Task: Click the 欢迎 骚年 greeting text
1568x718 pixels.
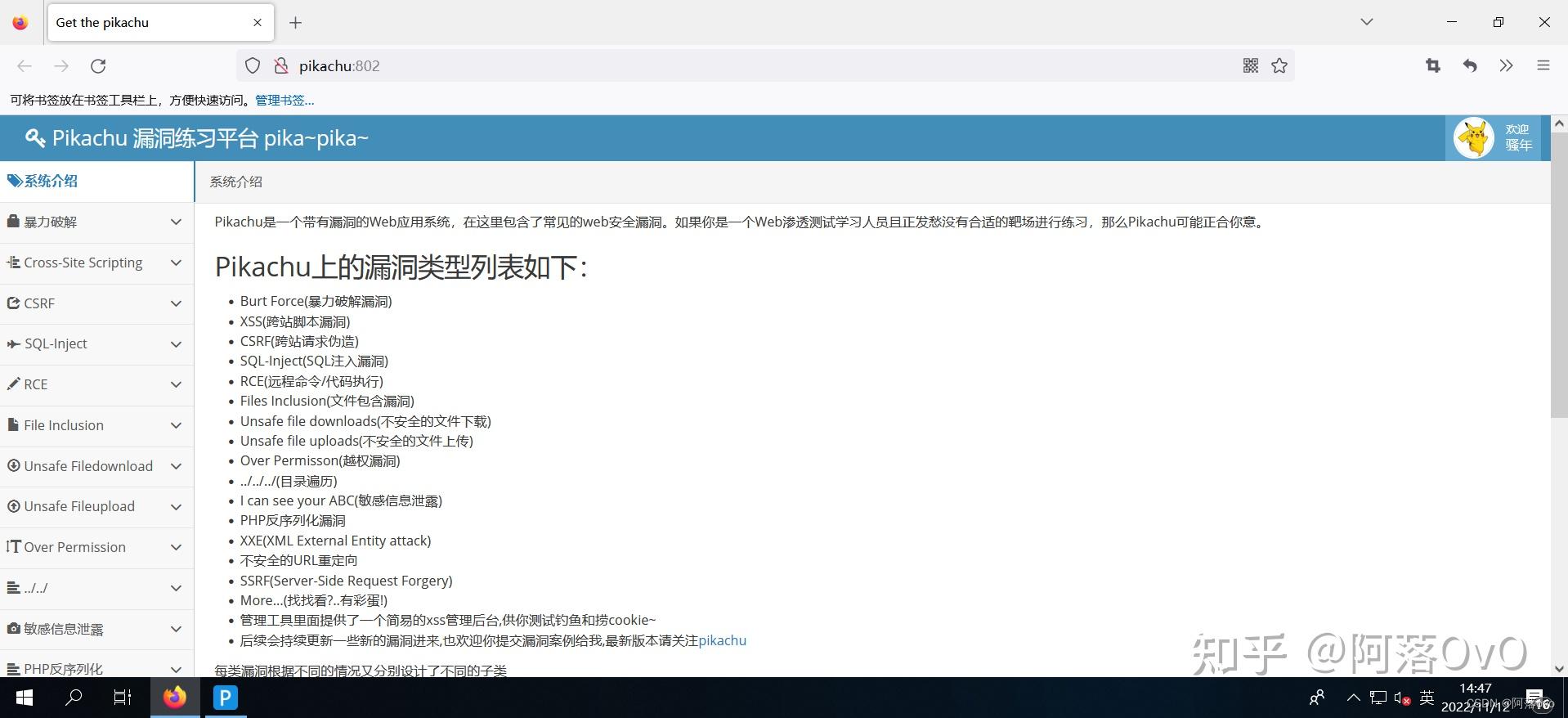Action: [1518, 137]
